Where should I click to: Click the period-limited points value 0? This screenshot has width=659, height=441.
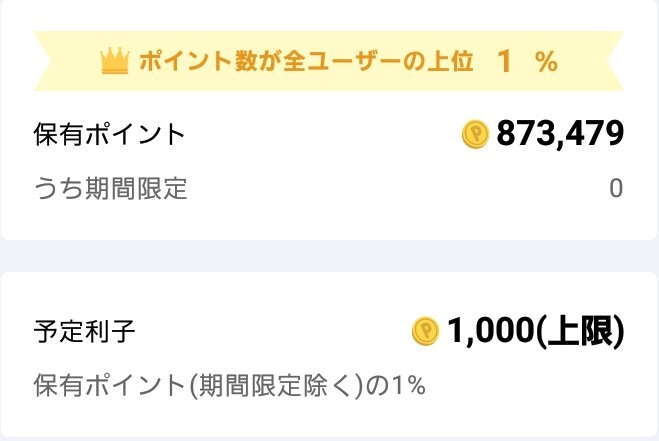click(x=616, y=188)
